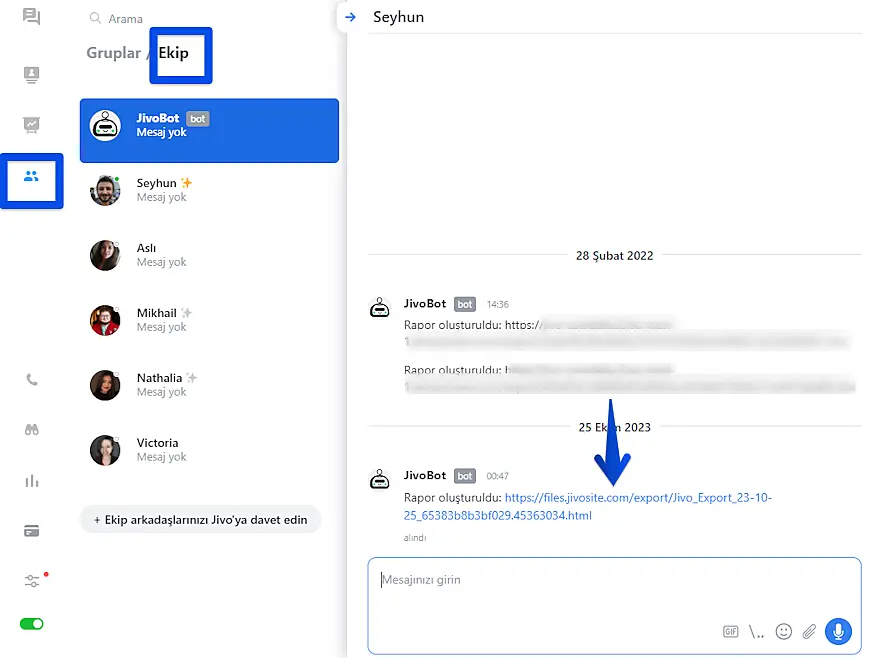Attach a file with the paperclip icon
Screen dimensions: 877x658
click(810, 632)
